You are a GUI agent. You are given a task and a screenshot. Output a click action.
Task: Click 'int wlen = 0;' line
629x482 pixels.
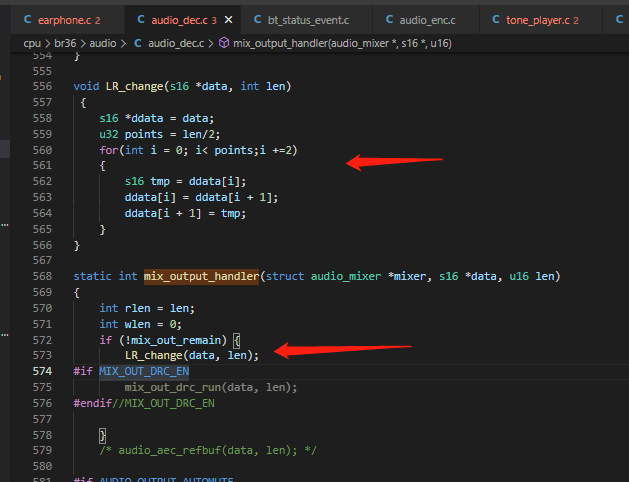pyautogui.click(x=141, y=324)
